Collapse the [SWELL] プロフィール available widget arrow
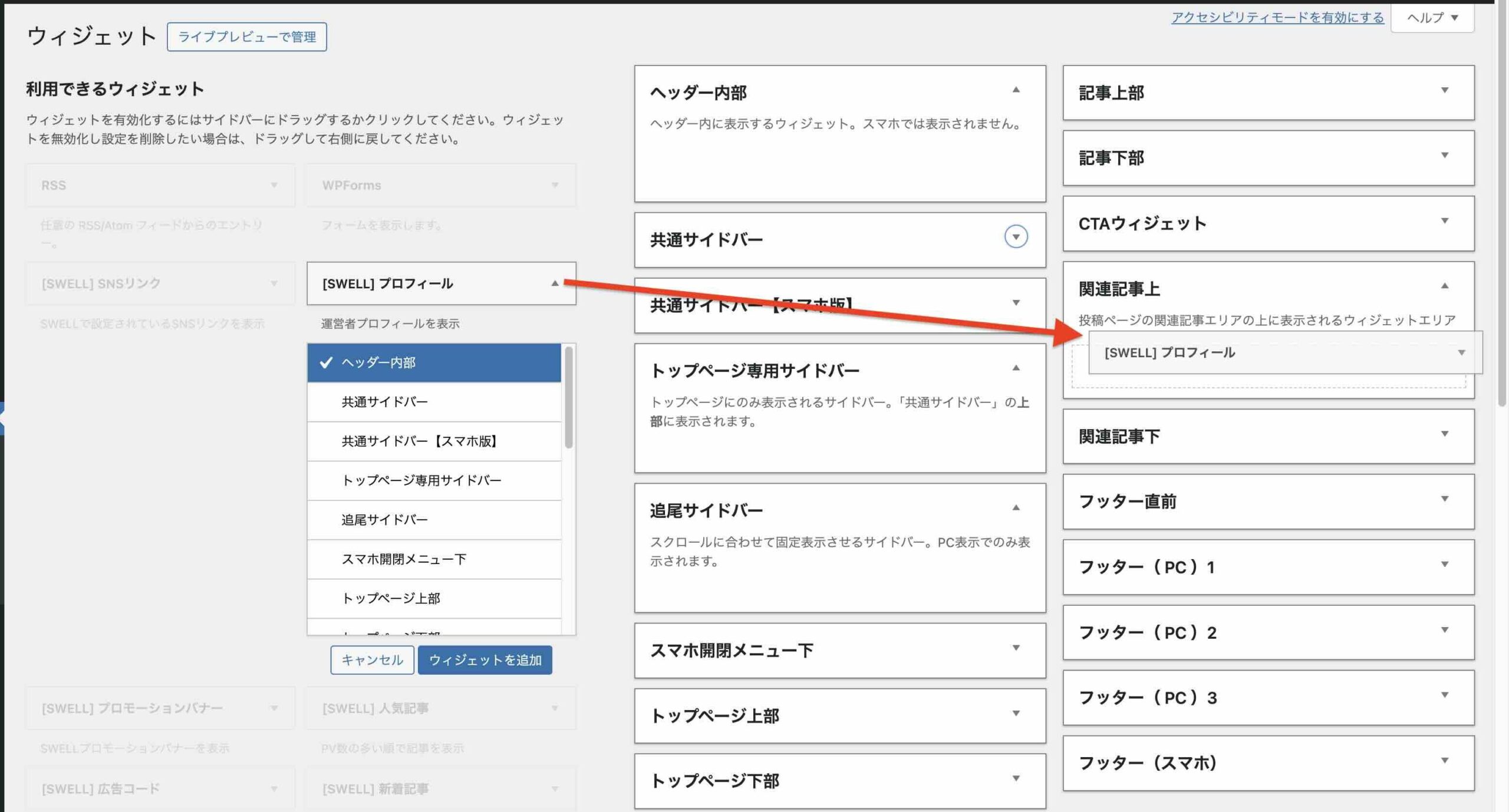 [x=555, y=283]
